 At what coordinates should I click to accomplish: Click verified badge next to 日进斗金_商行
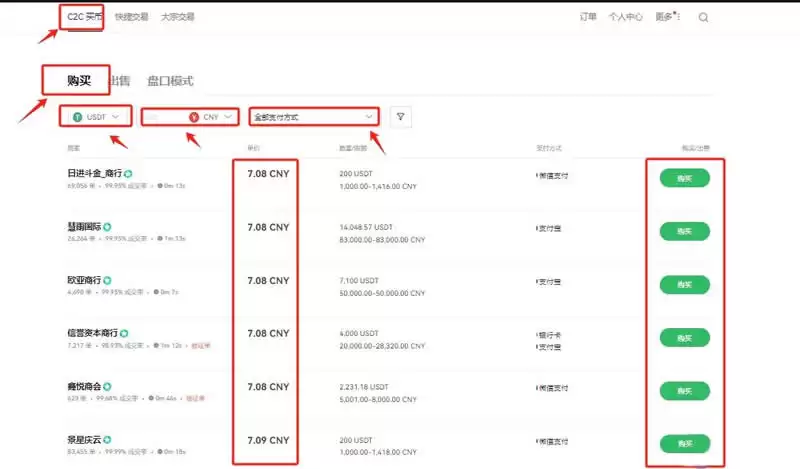tap(129, 173)
